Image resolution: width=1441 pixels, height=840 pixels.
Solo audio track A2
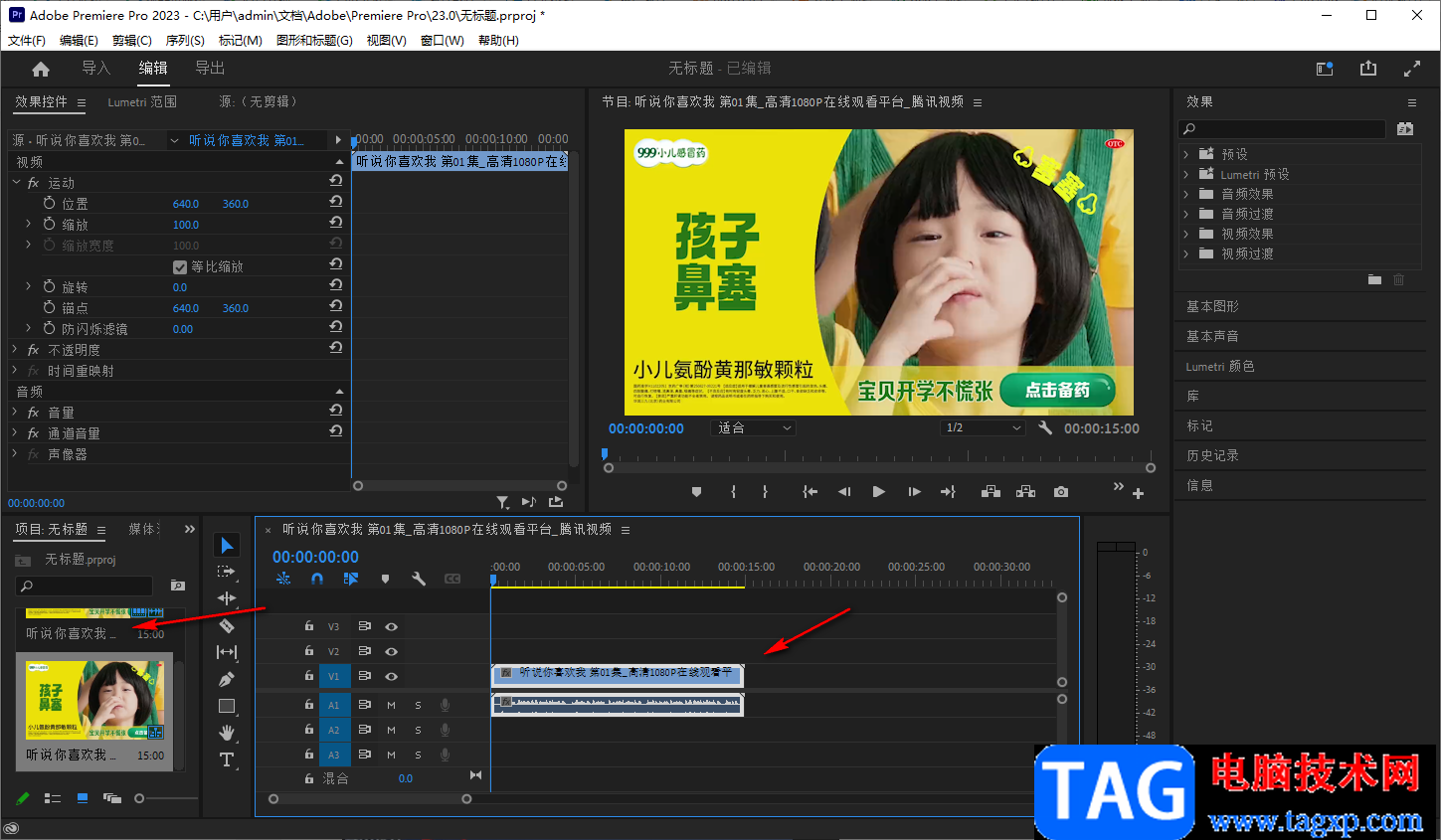point(418,730)
